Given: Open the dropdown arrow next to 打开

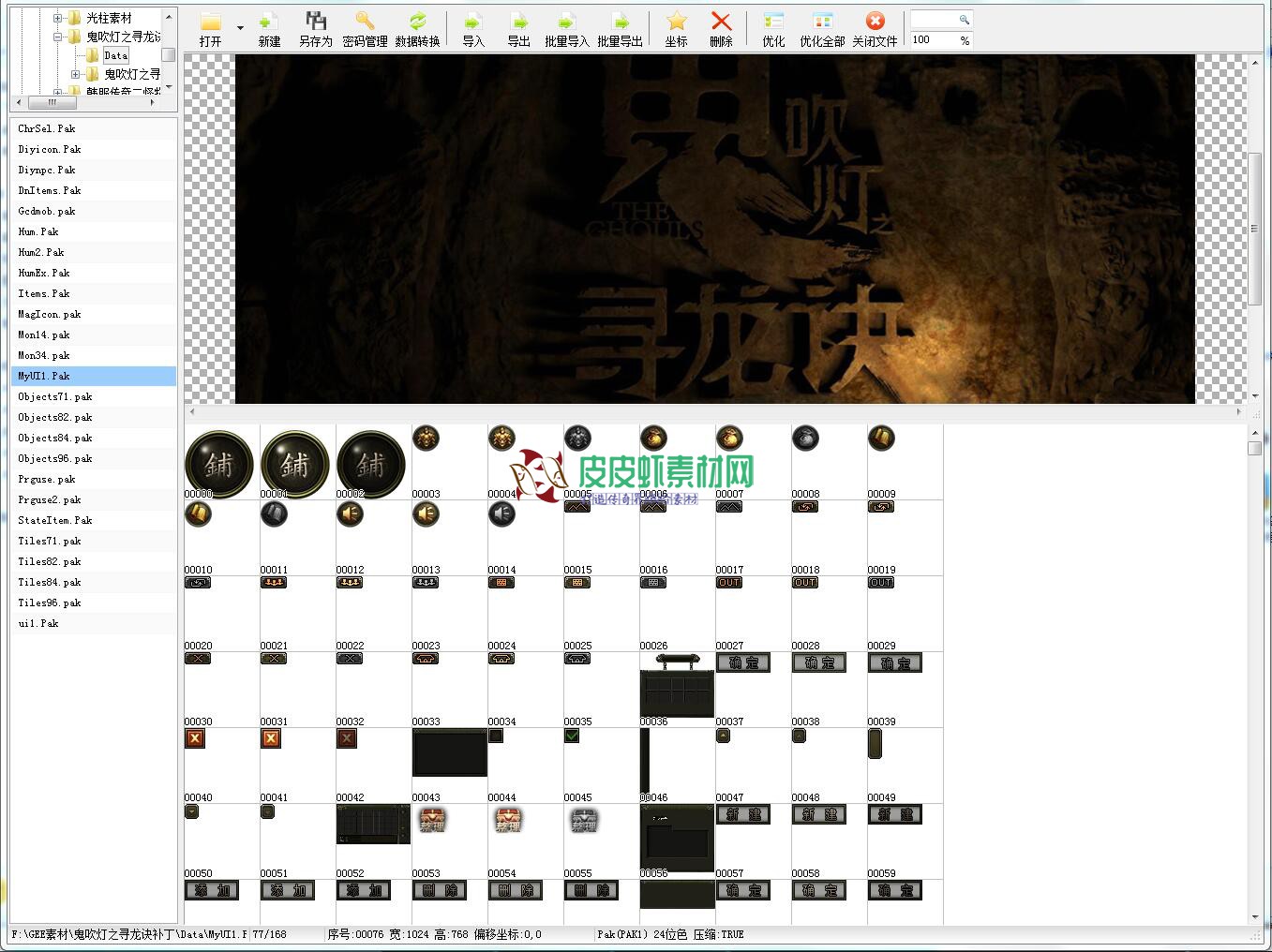Looking at the screenshot, I should click(240, 28).
